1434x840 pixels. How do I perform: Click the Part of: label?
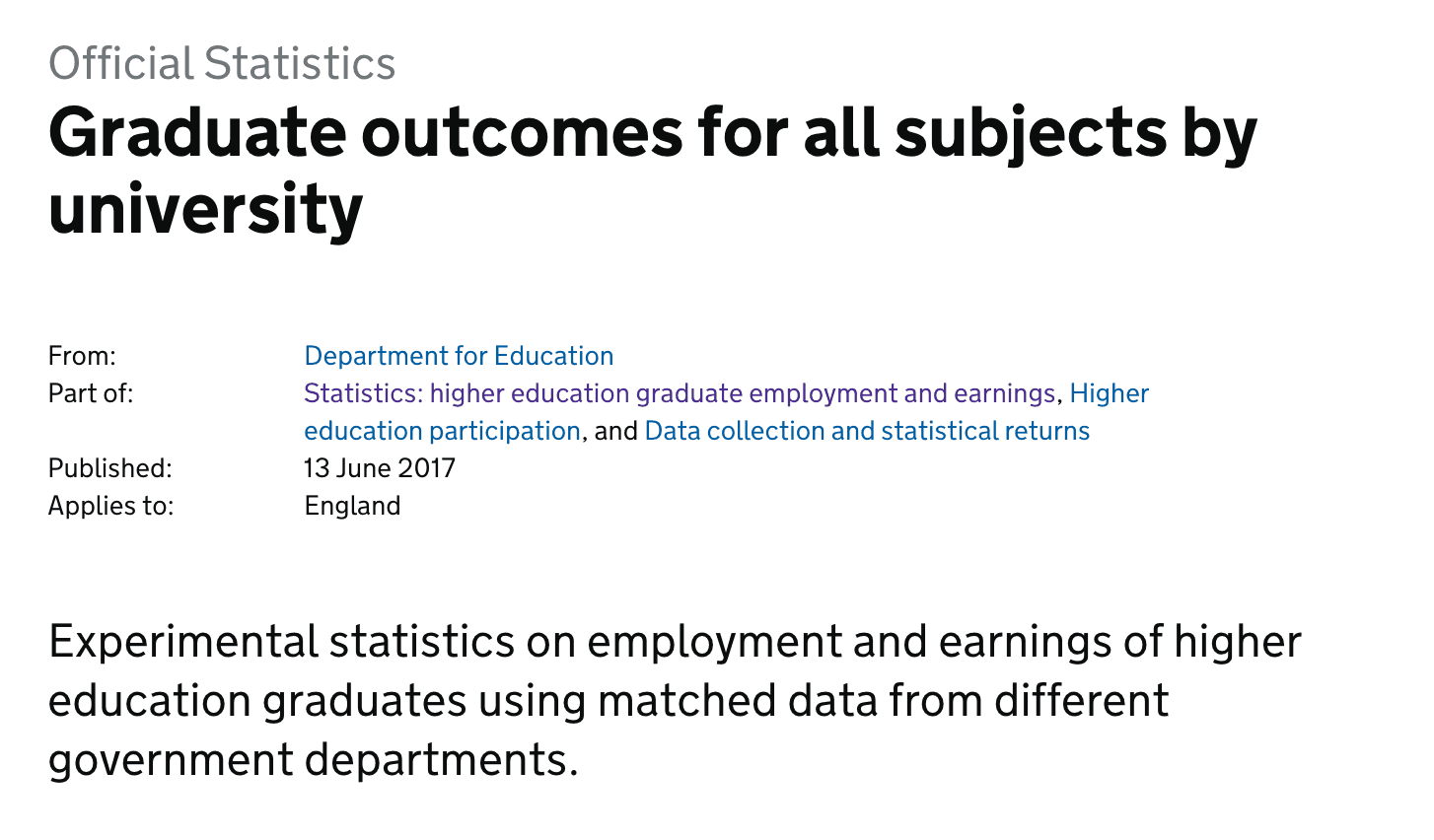coord(90,393)
